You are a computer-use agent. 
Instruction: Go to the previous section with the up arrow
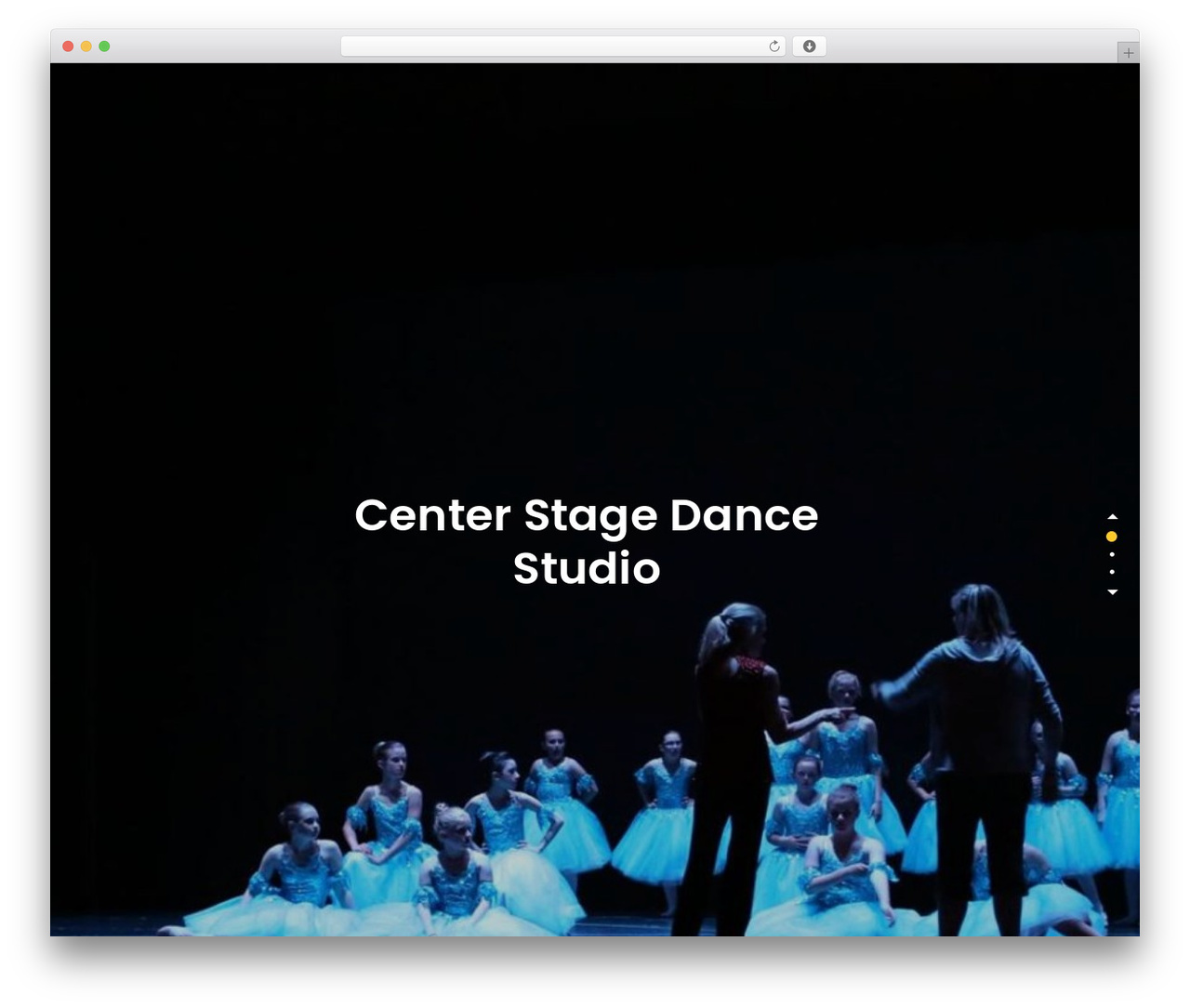coord(1112,517)
